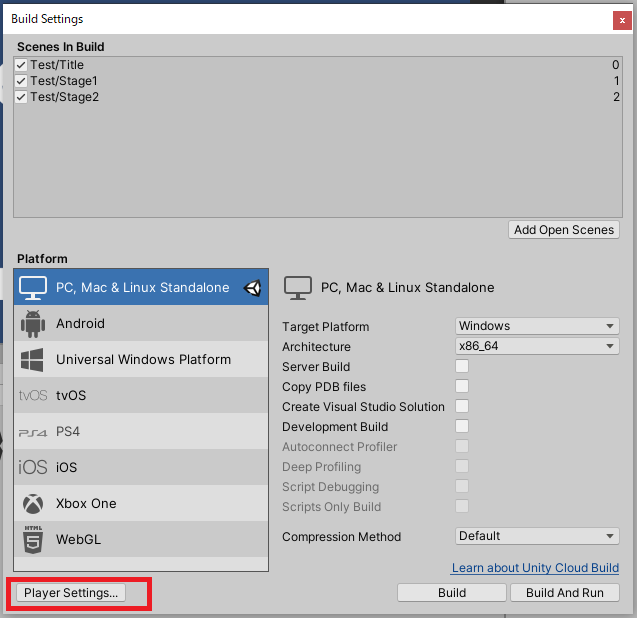Image resolution: width=637 pixels, height=618 pixels.
Task: Select the PC, Mac & Linux Standalone monitor icon
Action: click(x=33, y=288)
